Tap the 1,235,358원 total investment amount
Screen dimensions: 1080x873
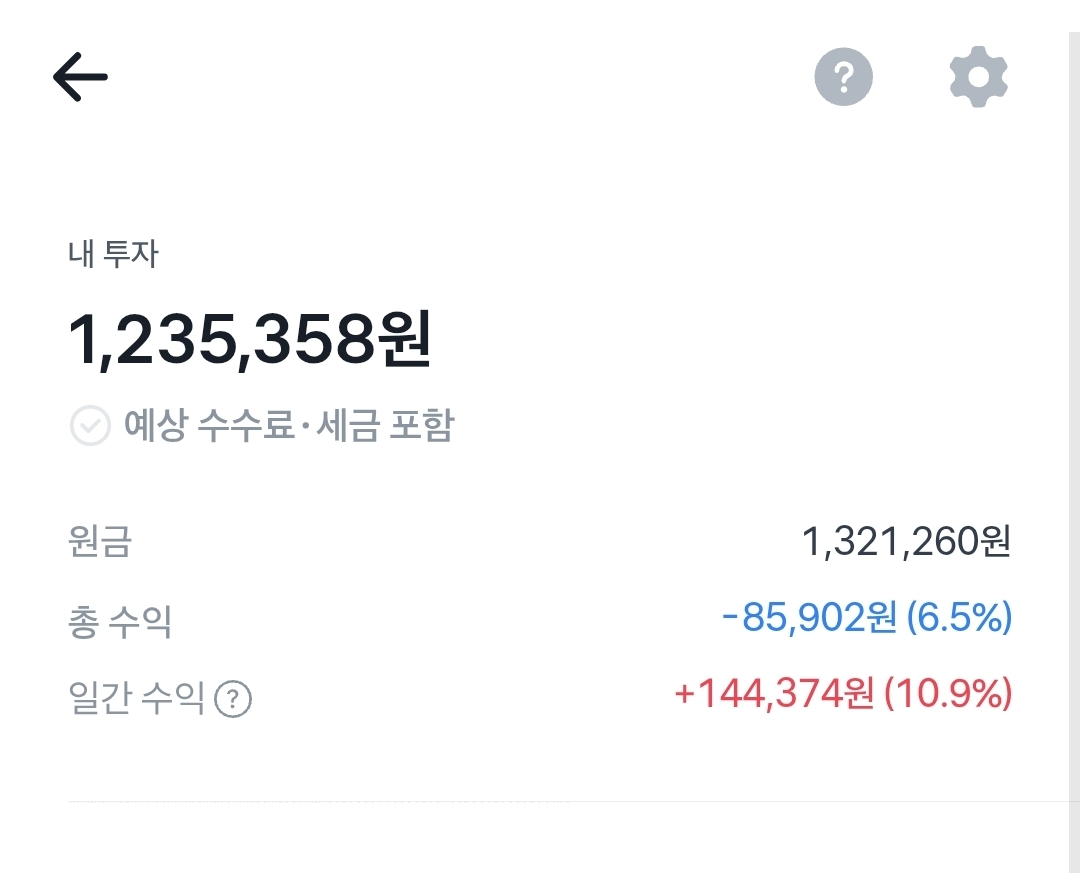[249, 339]
